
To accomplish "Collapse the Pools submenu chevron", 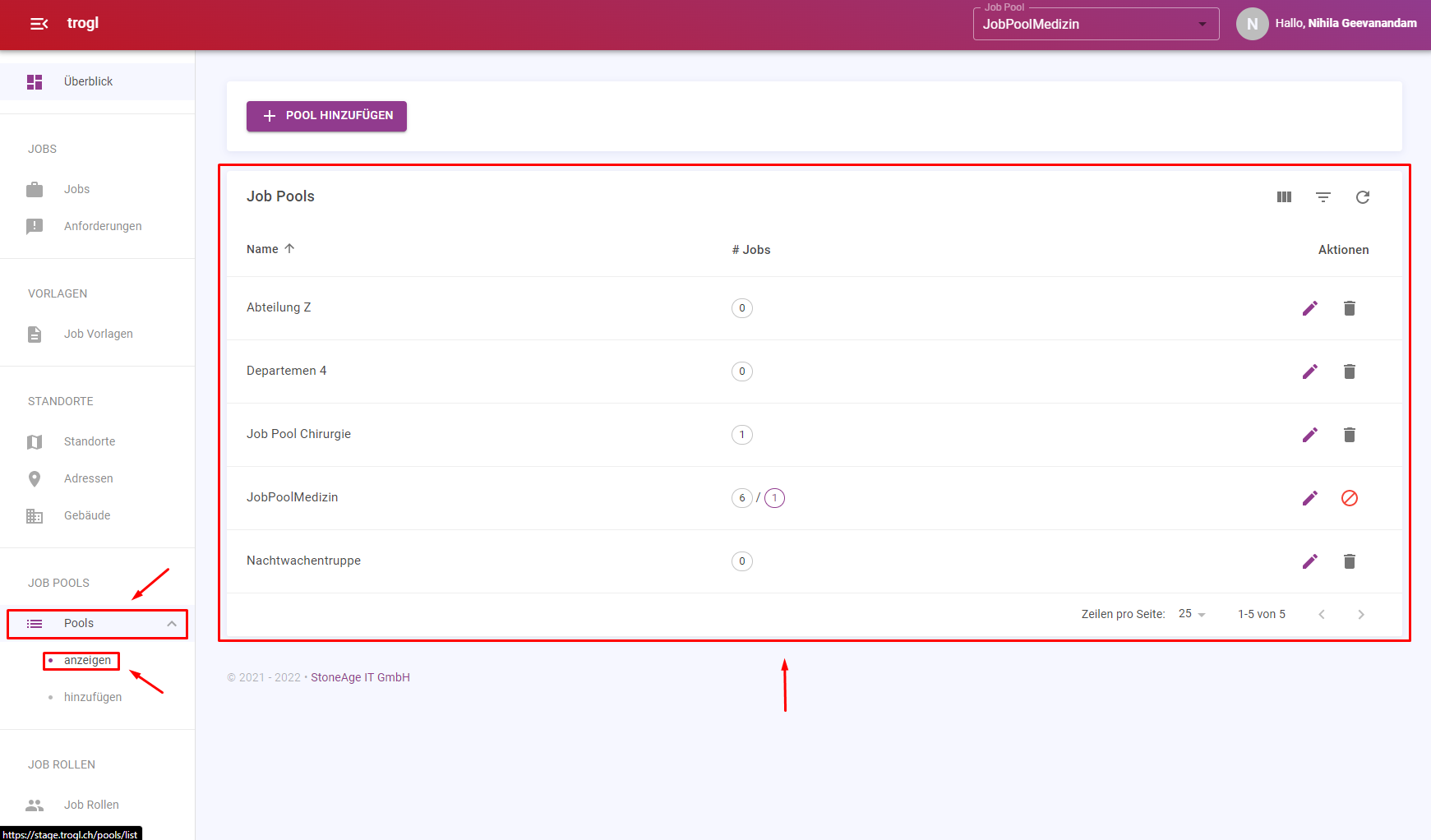I will pyautogui.click(x=172, y=624).
